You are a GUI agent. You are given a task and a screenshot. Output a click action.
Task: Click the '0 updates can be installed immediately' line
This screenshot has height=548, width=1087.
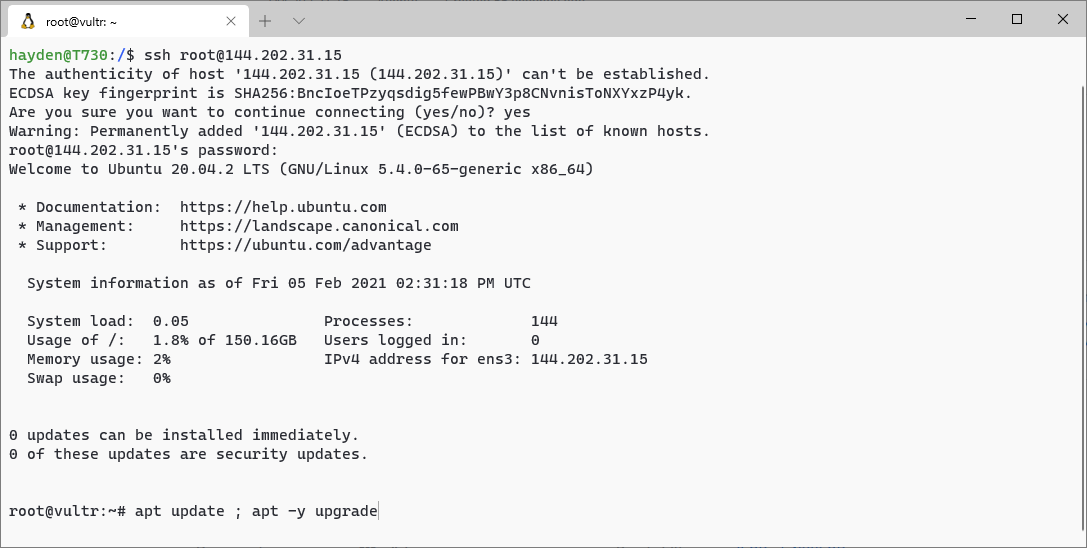click(x=184, y=436)
